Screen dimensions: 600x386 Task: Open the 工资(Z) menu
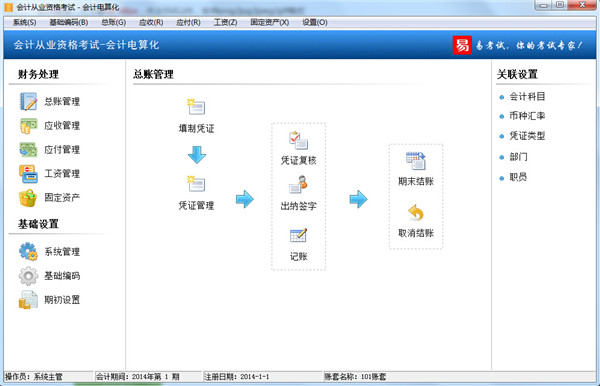(225, 23)
